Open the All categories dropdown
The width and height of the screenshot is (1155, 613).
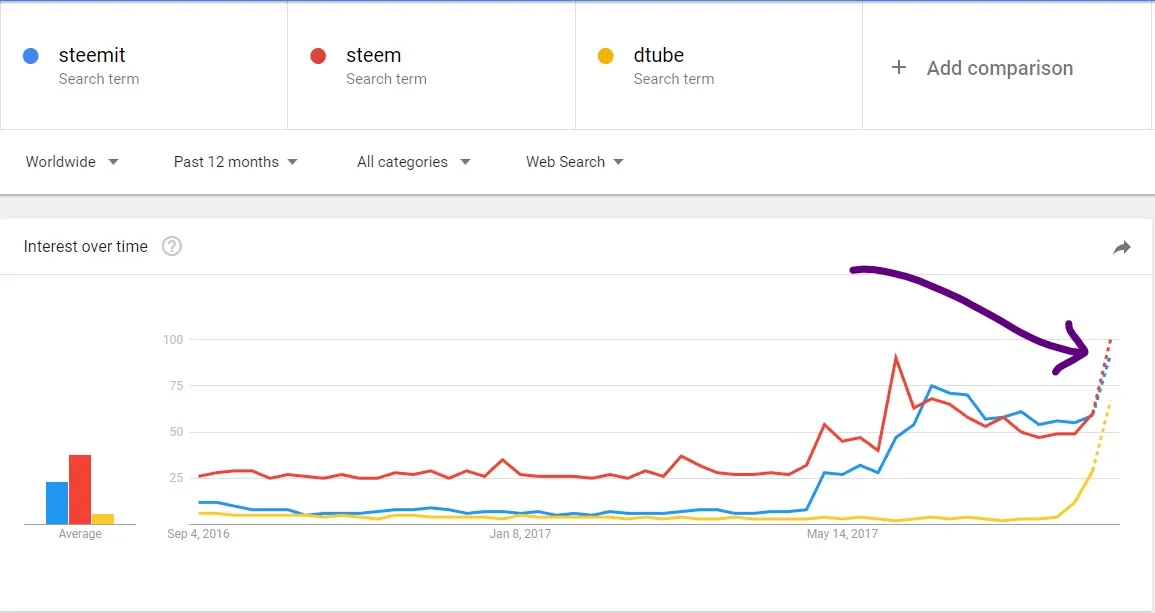click(x=413, y=162)
